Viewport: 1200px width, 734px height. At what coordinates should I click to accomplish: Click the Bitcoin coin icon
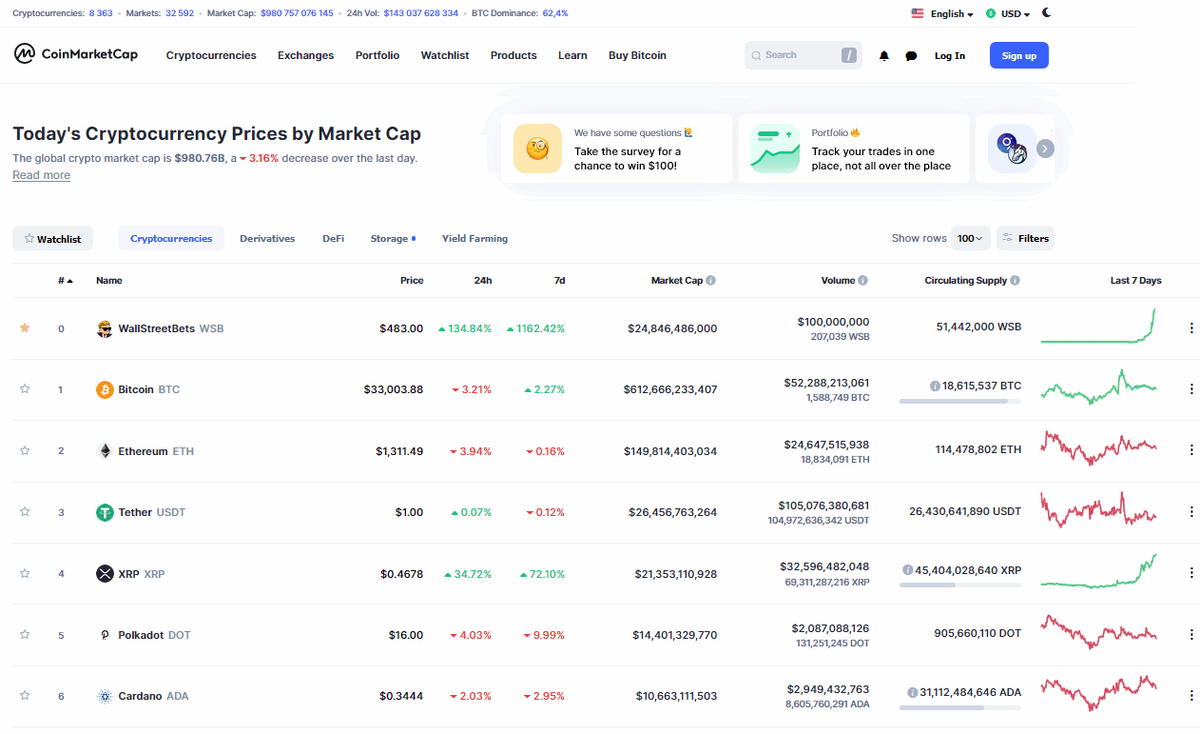point(104,389)
